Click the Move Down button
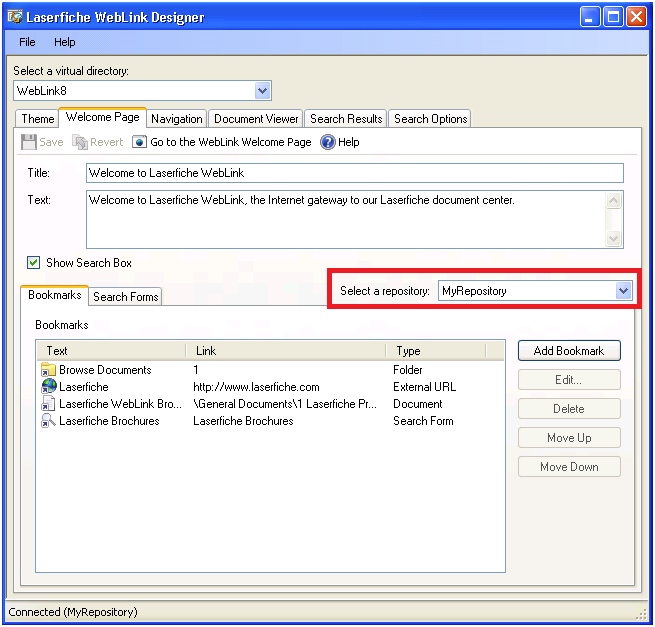 point(569,467)
